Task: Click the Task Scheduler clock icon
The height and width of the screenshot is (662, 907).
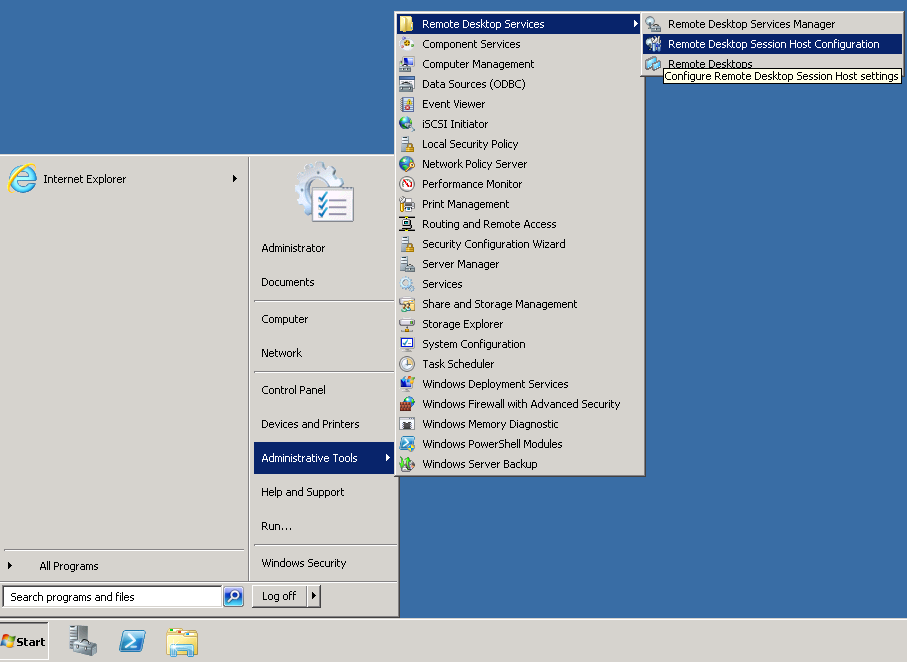Action: (x=407, y=364)
